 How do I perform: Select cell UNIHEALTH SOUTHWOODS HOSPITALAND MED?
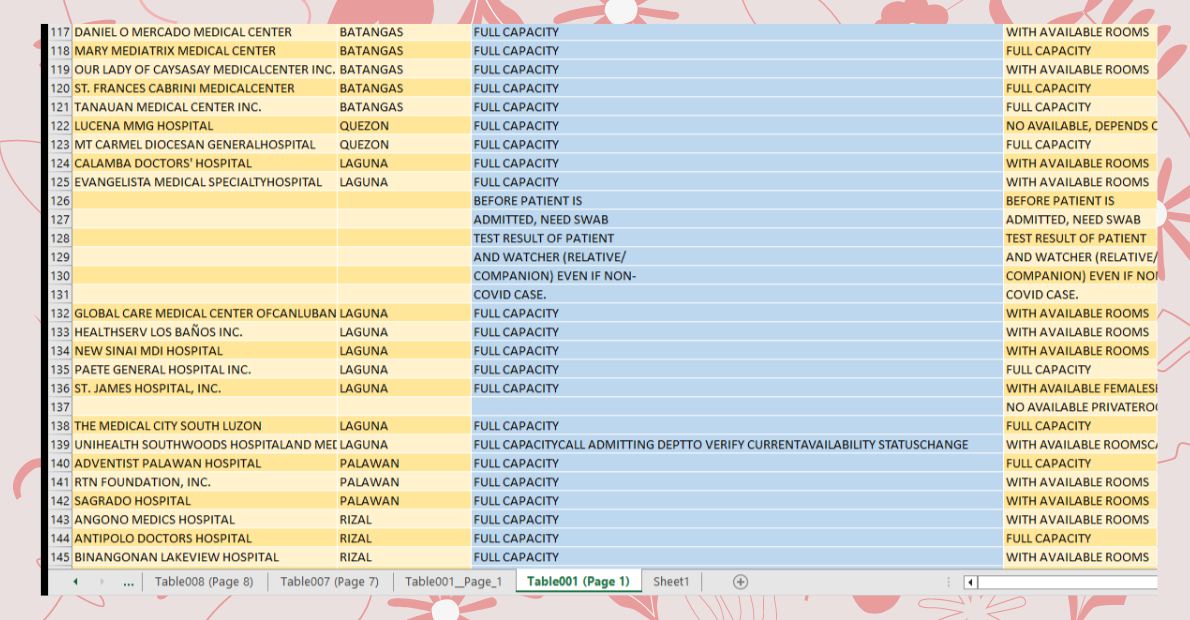coord(205,445)
